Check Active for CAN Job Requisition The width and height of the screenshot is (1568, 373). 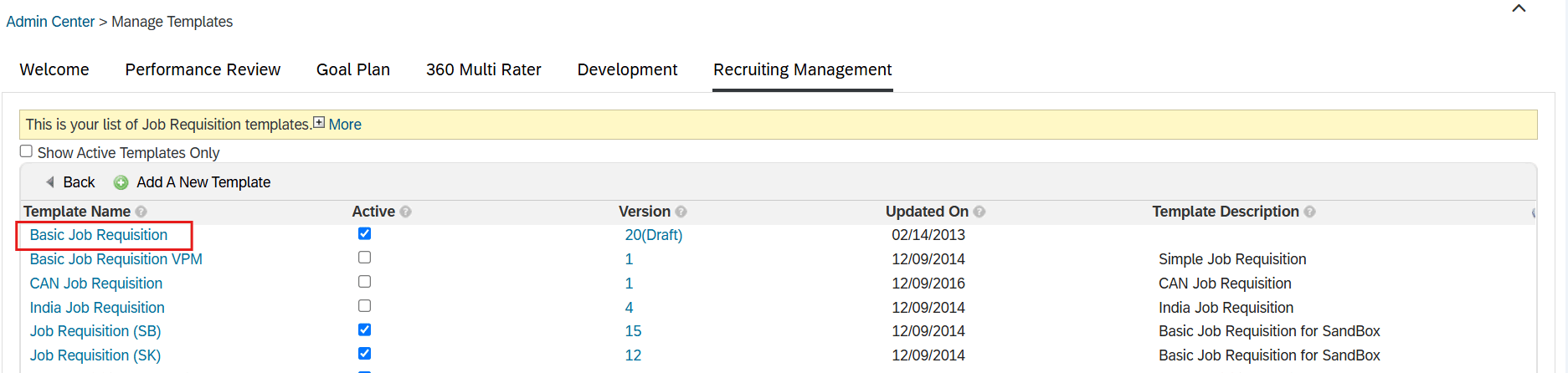point(364,282)
